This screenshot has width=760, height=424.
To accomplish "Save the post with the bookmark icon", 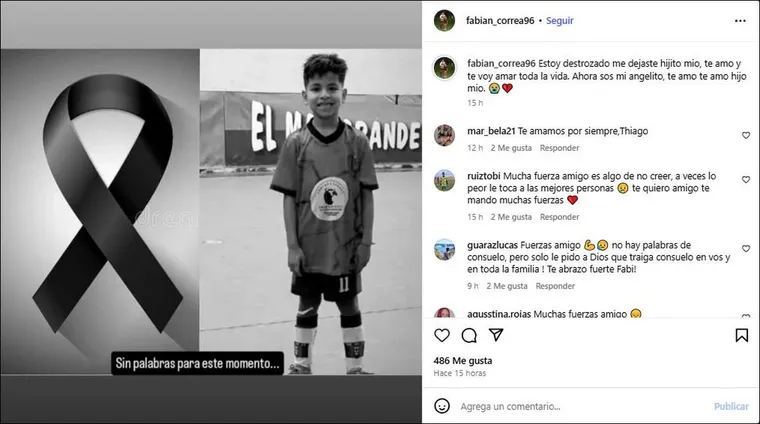I will tap(742, 335).
